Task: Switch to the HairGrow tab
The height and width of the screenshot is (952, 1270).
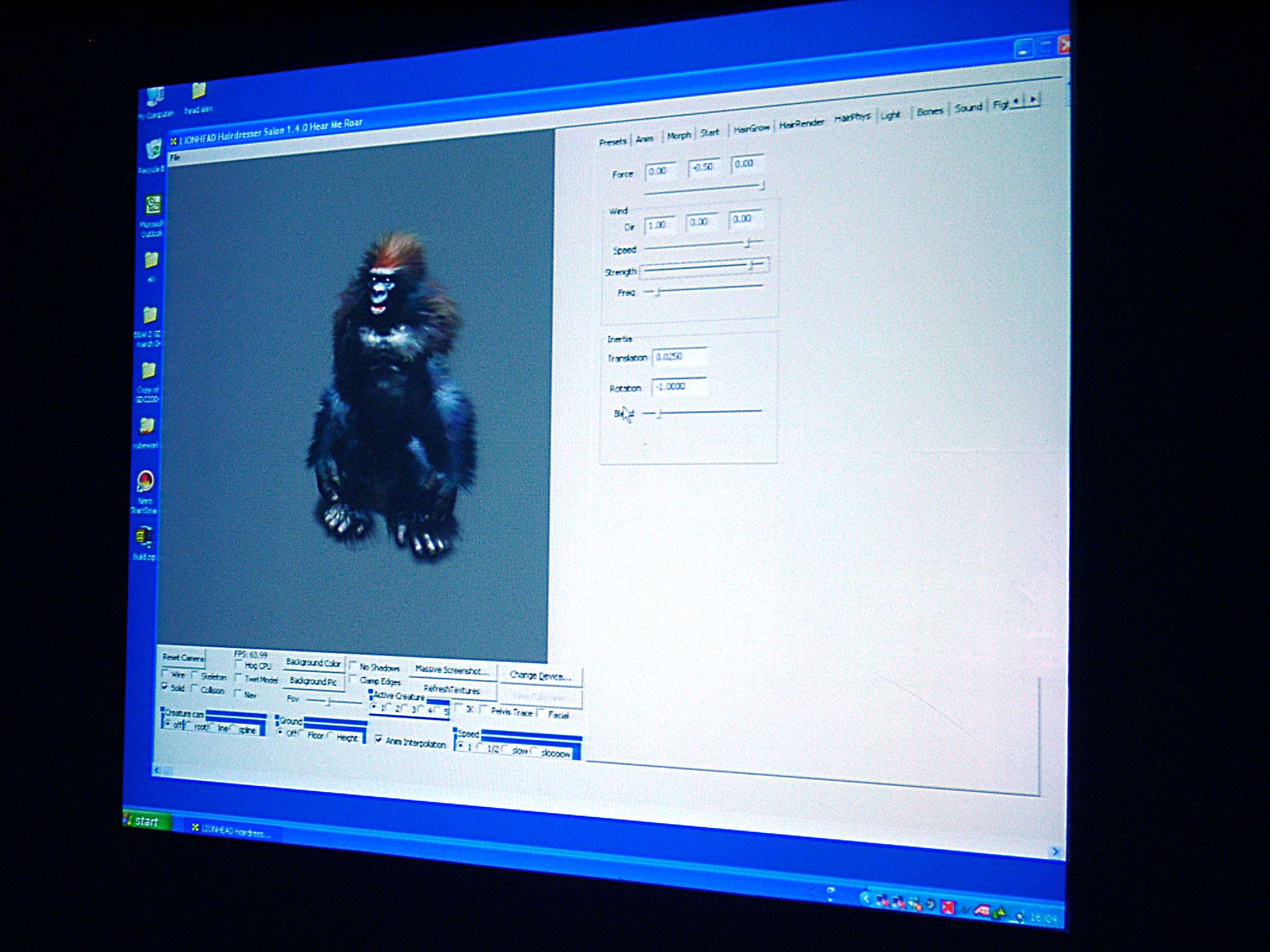Action: (751, 129)
